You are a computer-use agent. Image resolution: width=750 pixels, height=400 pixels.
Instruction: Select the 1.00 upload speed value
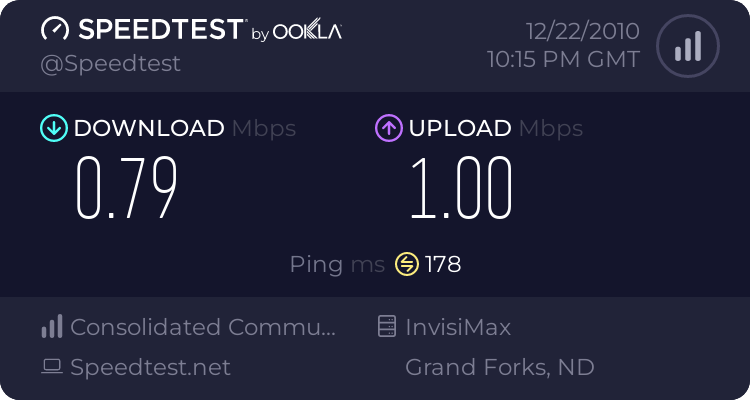tap(460, 188)
